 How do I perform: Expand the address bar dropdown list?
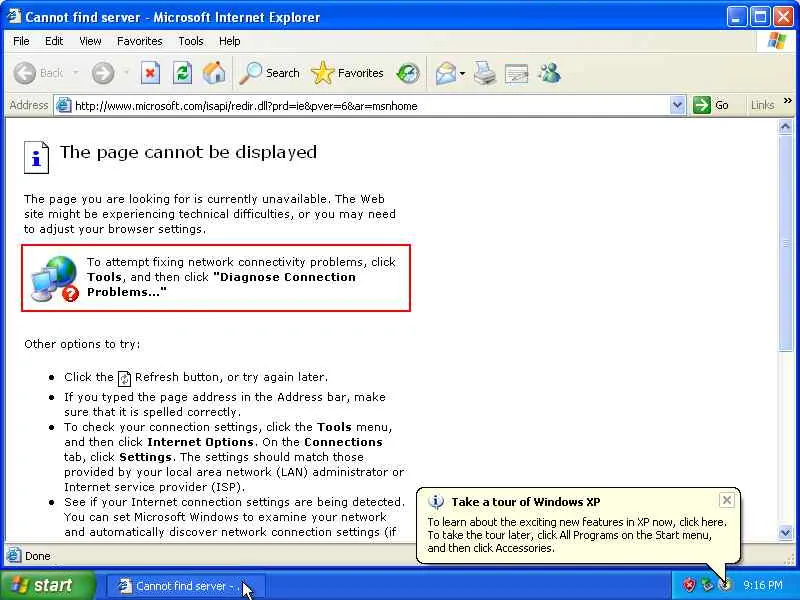point(677,105)
